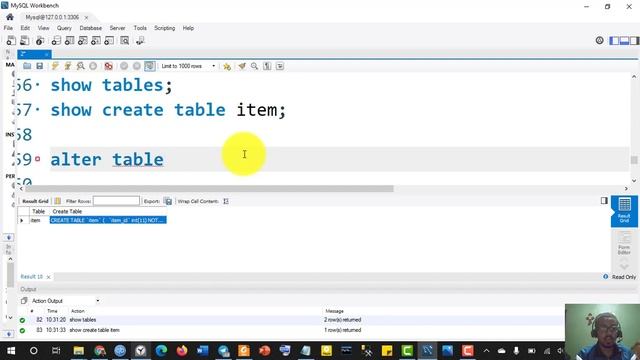Toggle word wrapping icon in editor
640x360 pixels.
click(280, 66)
